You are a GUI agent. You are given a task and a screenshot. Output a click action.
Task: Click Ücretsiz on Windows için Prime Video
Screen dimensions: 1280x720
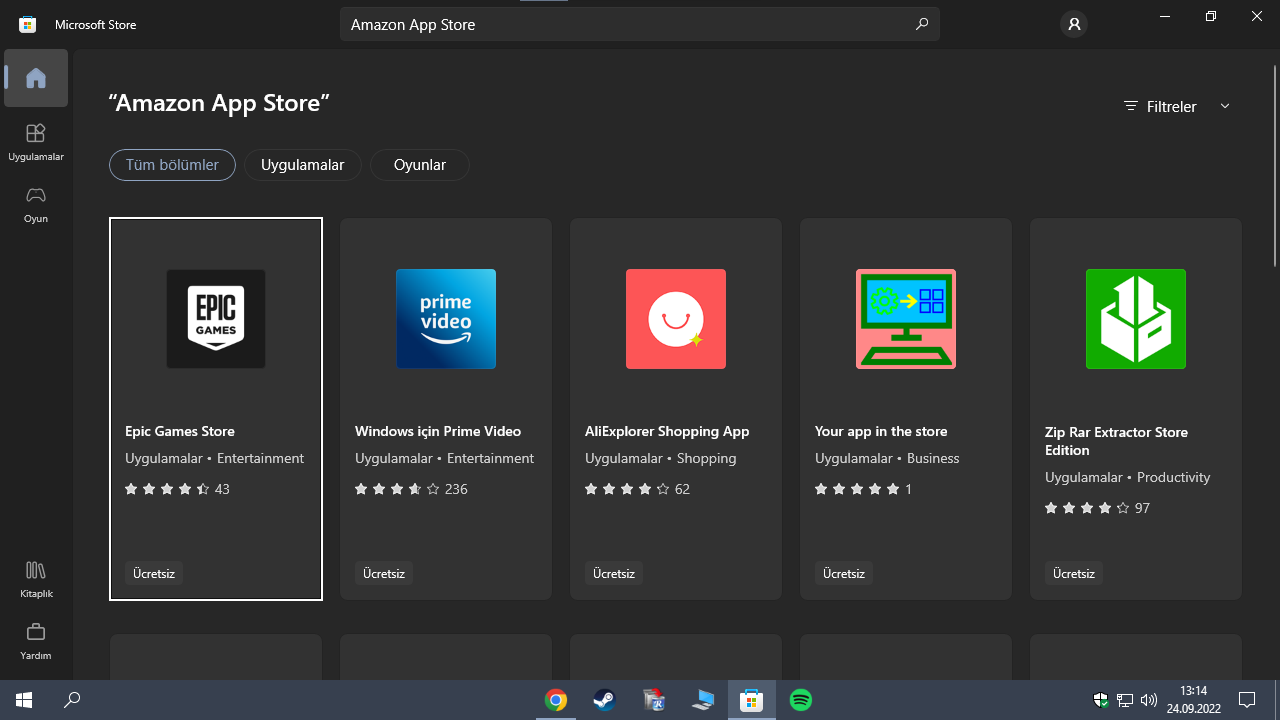pos(384,573)
